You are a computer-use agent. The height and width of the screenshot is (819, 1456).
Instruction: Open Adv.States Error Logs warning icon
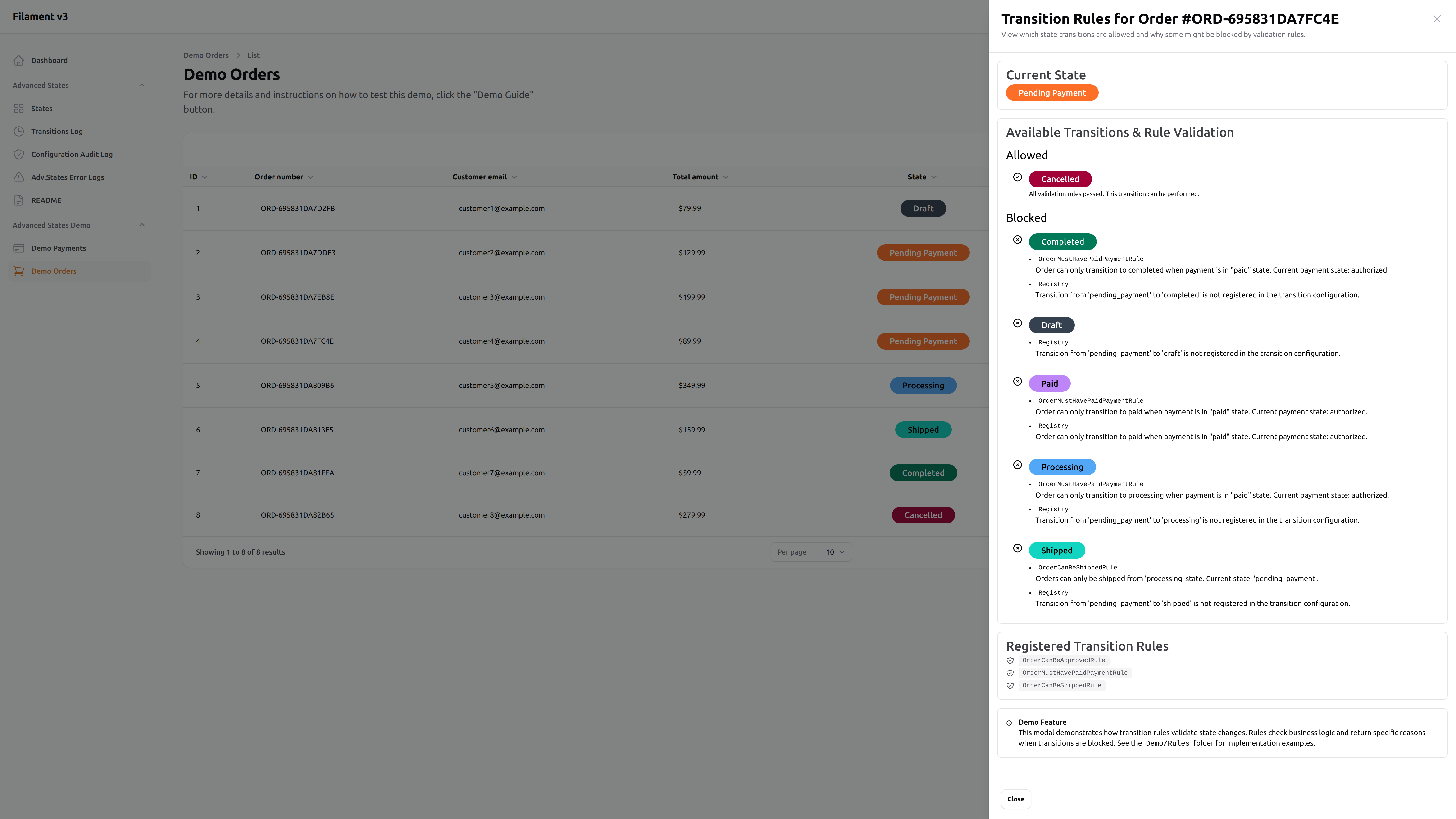tap(19, 177)
